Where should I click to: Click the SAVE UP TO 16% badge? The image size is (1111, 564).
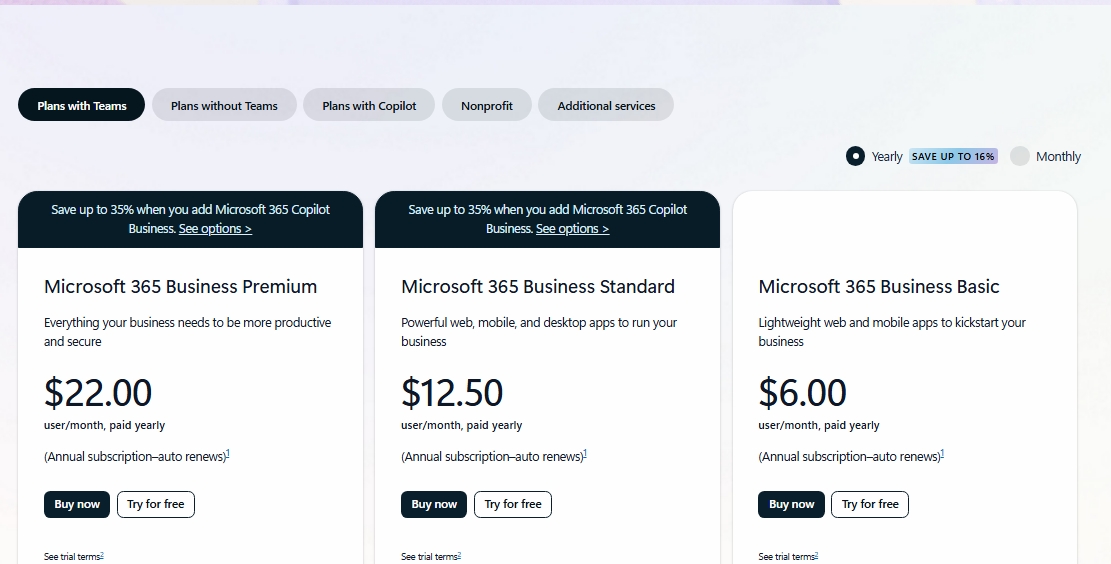coord(953,157)
